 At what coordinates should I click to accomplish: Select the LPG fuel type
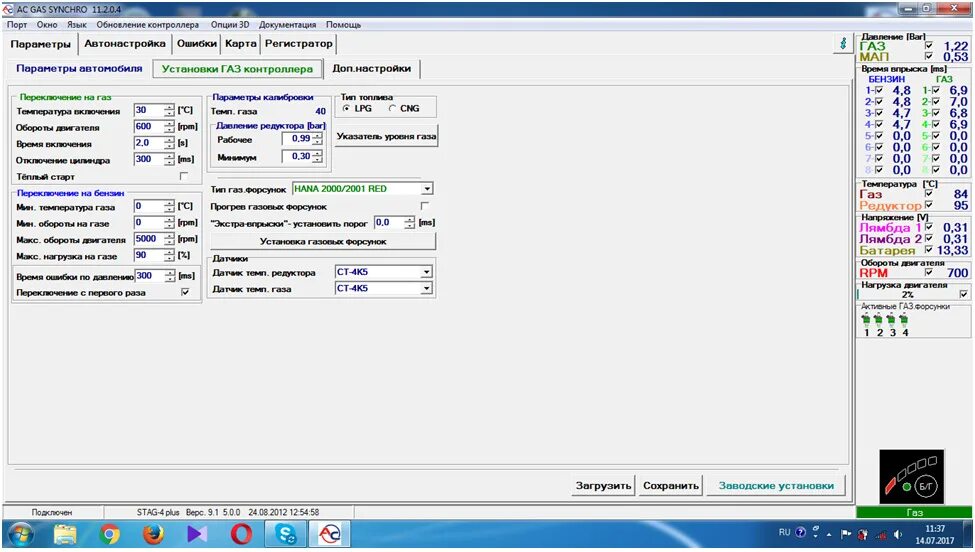tap(346, 108)
